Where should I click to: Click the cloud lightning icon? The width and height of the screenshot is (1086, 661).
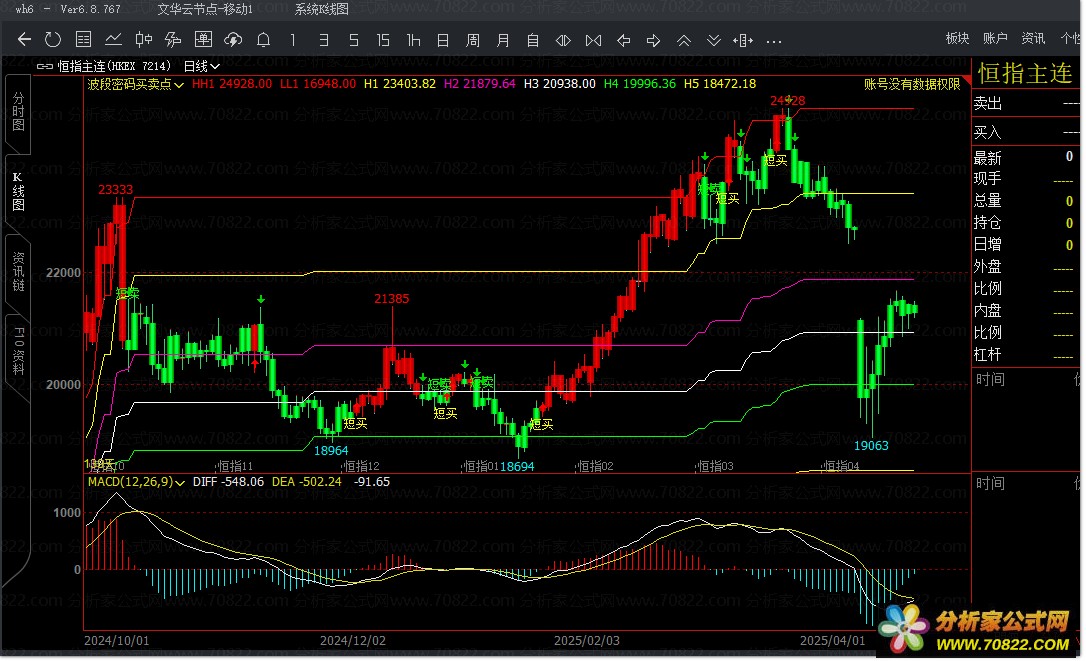click(233, 40)
